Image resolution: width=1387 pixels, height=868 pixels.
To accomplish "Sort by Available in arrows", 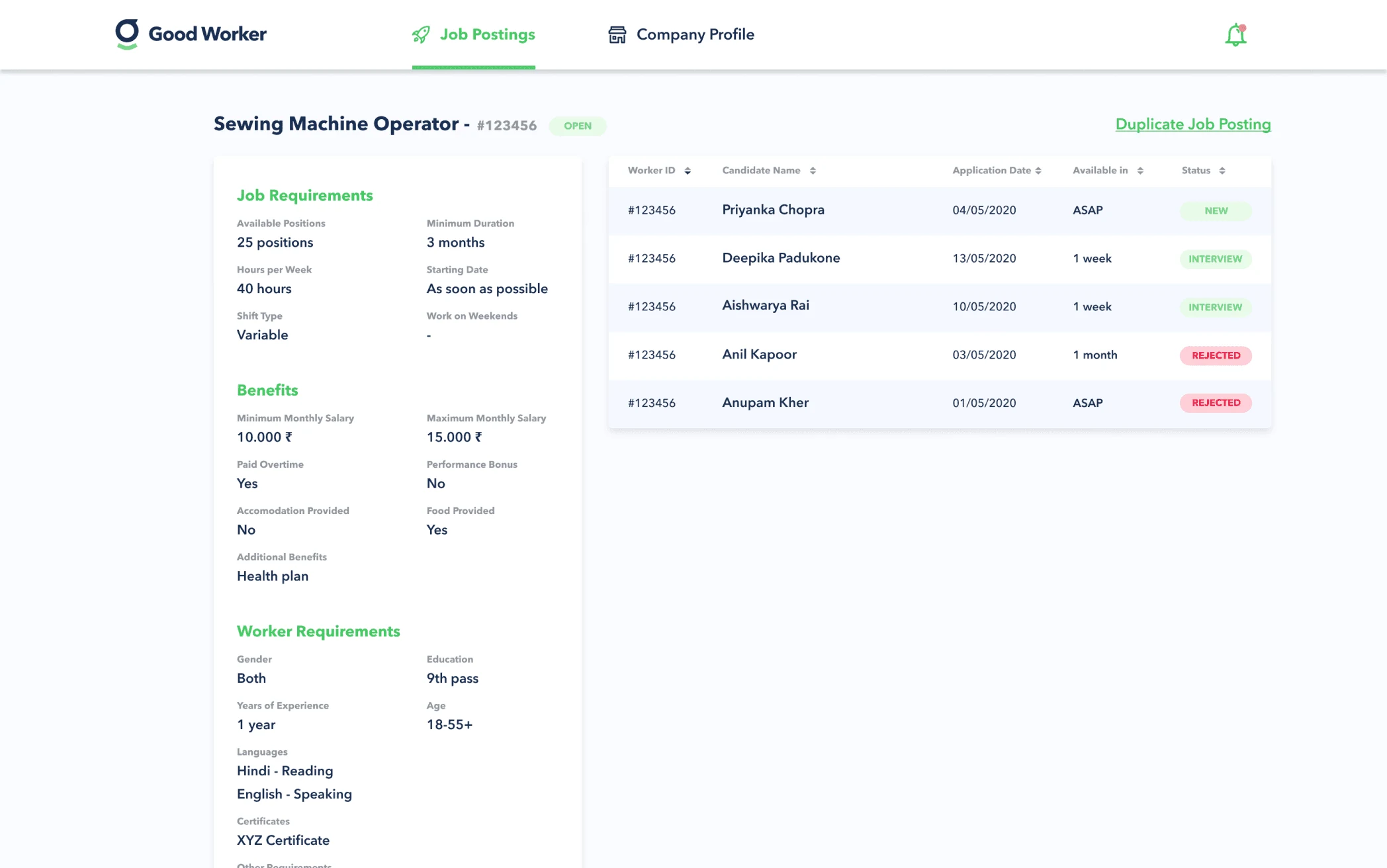I will click(1140, 171).
